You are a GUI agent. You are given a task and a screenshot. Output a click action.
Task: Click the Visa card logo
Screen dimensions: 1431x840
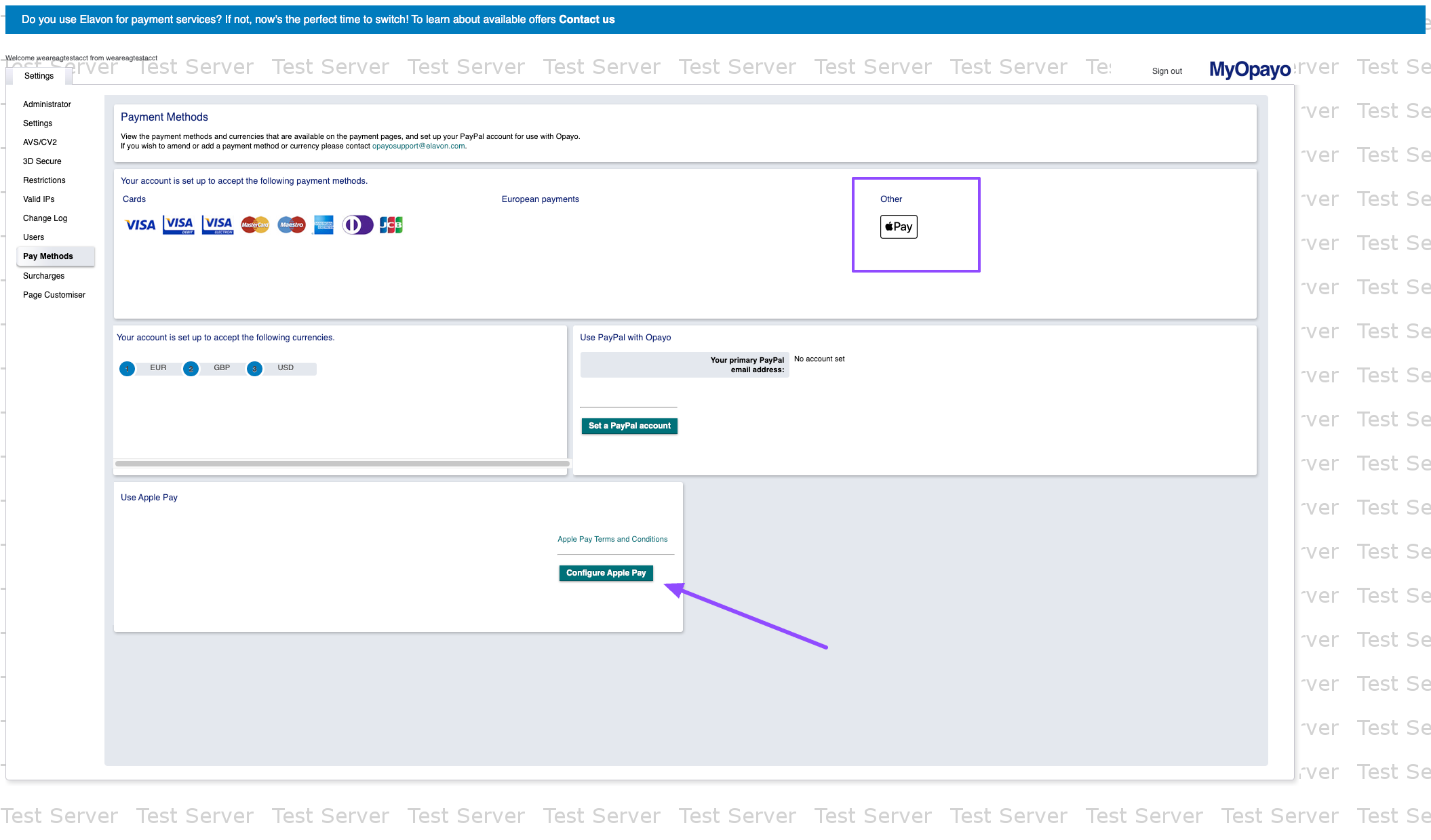click(x=140, y=225)
